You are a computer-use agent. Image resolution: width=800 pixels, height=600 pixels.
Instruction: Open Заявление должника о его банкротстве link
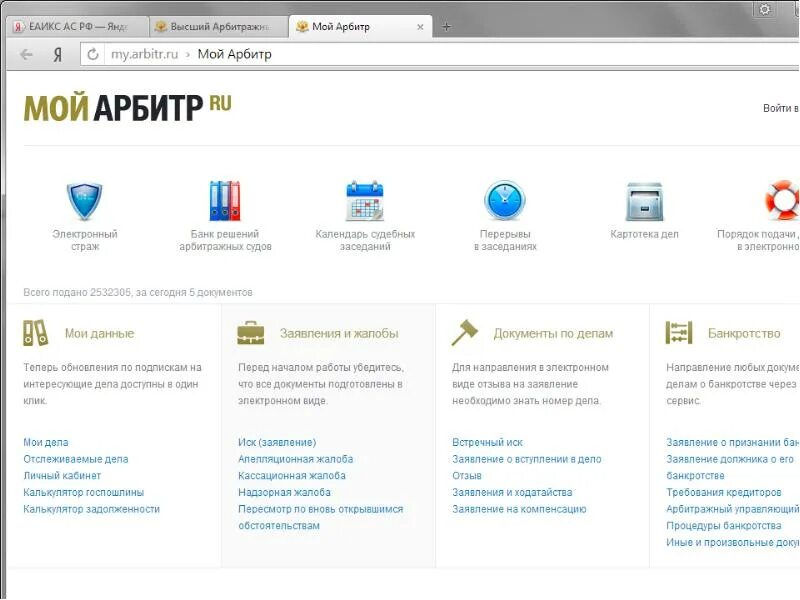pyautogui.click(x=730, y=467)
